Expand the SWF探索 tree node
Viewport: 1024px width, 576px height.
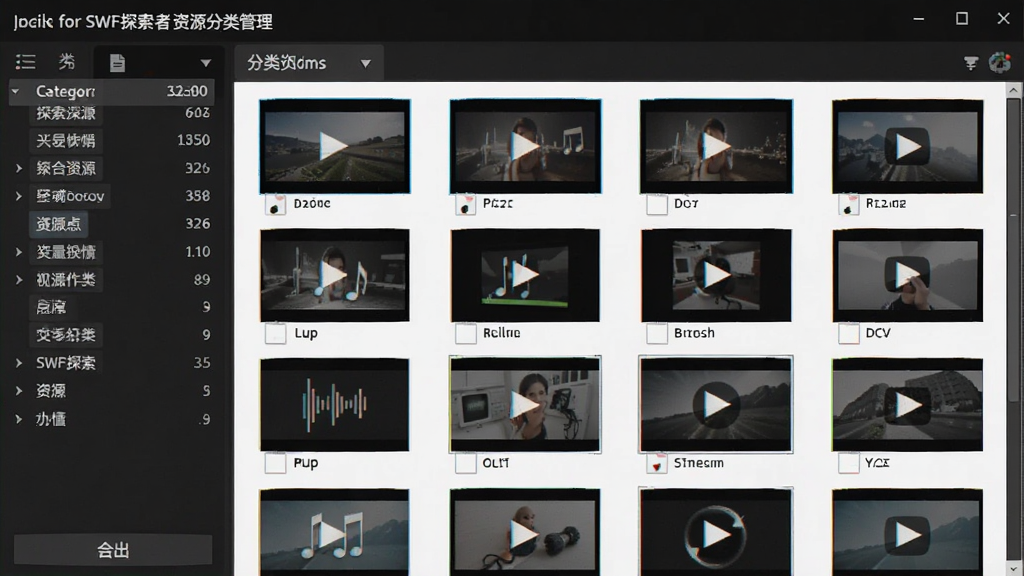[x=19, y=363]
